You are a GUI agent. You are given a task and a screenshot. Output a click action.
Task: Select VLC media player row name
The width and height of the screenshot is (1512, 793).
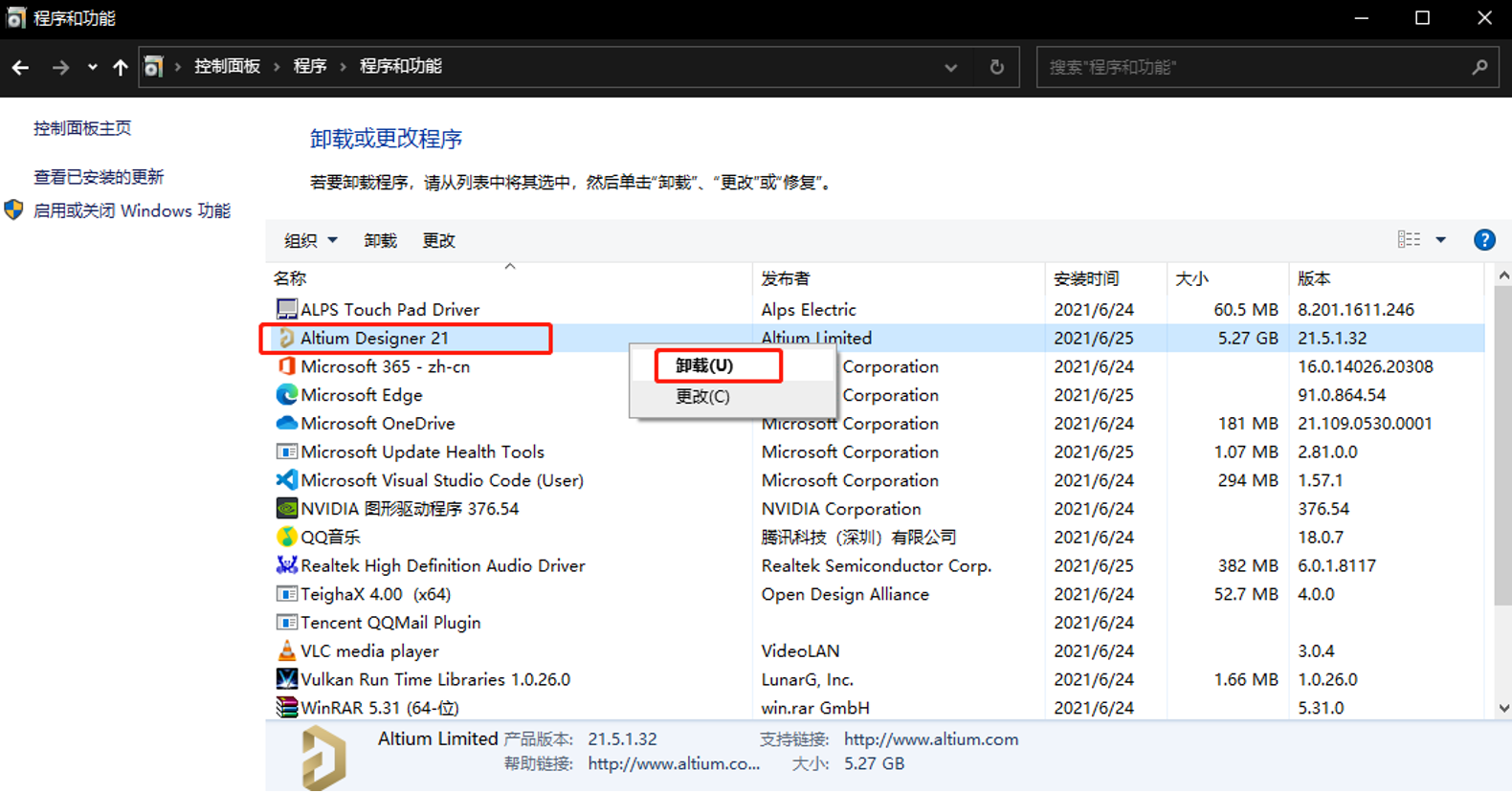(x=369, y=650)
